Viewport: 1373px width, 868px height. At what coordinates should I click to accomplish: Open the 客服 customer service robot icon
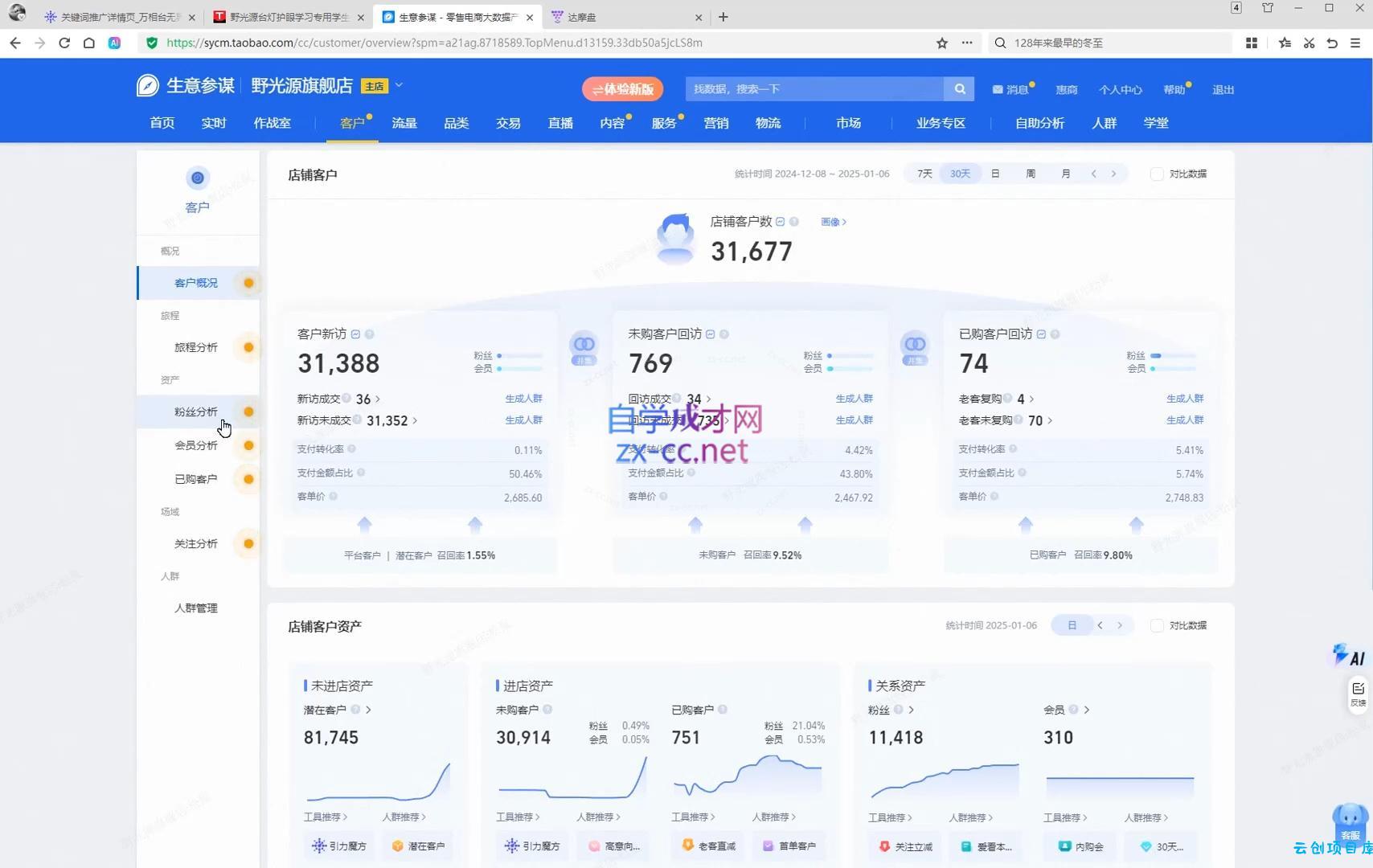pos(1350,824)
